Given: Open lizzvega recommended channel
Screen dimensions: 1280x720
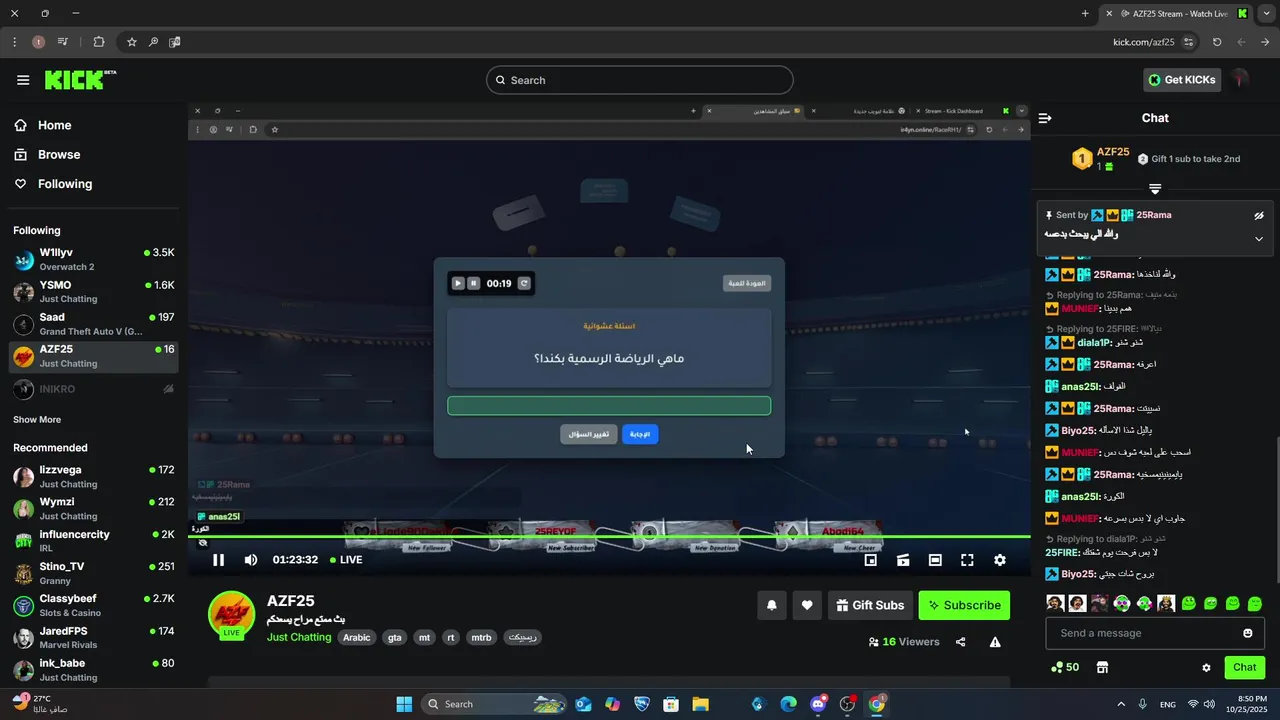Looking at the screenshot, I should point(94,476).
